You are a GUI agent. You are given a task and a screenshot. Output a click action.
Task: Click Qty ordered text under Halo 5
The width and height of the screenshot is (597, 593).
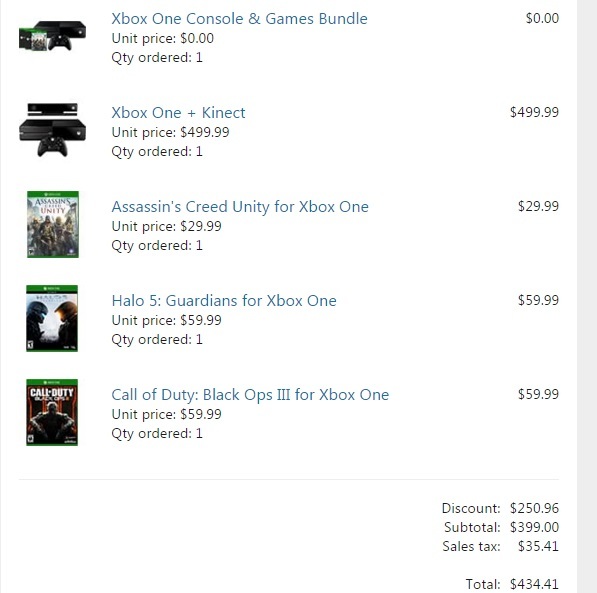point(157,339)
